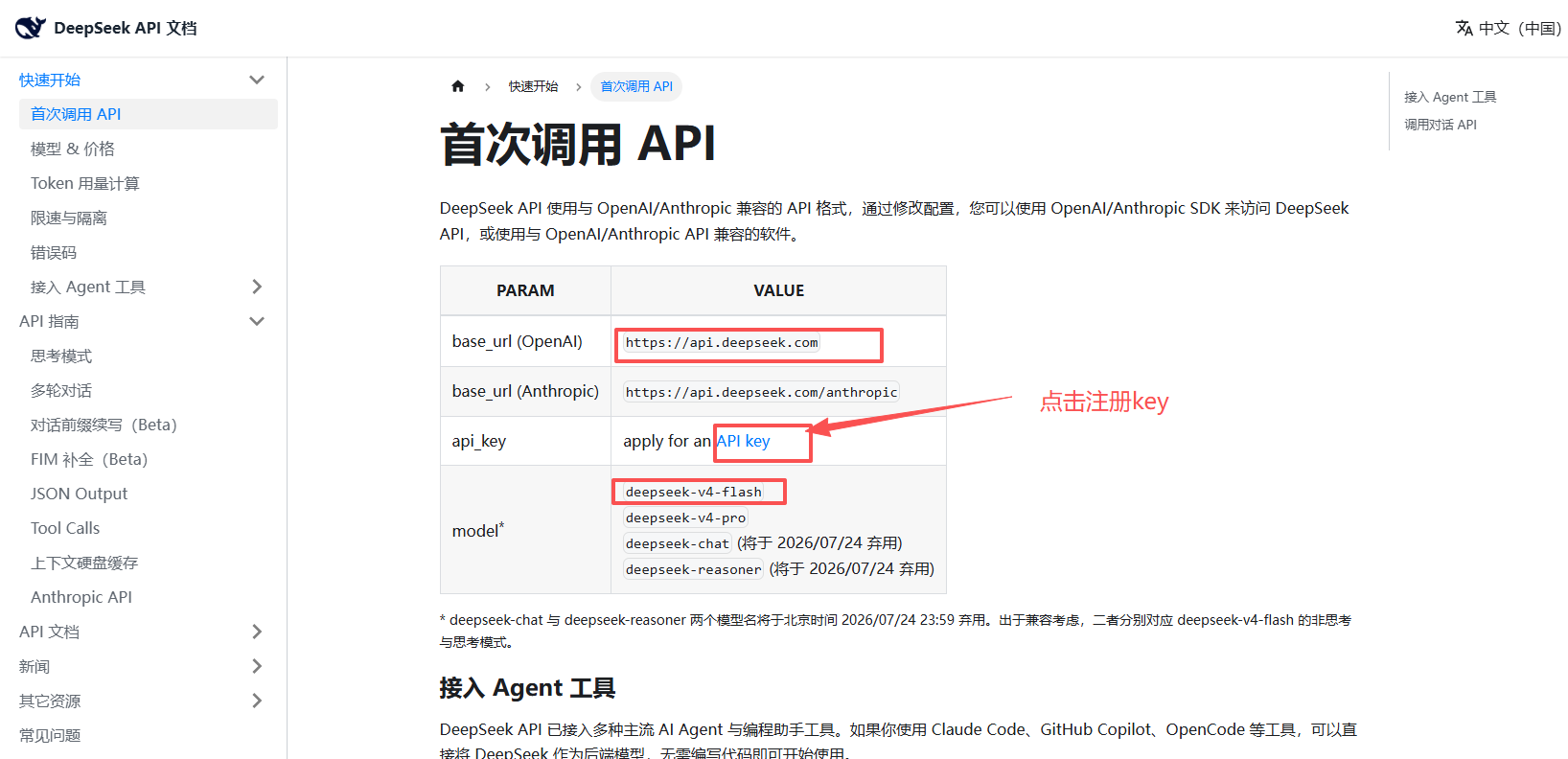Open 常见问题 in sidebar

pyautogui.click(x=50, y=735)
